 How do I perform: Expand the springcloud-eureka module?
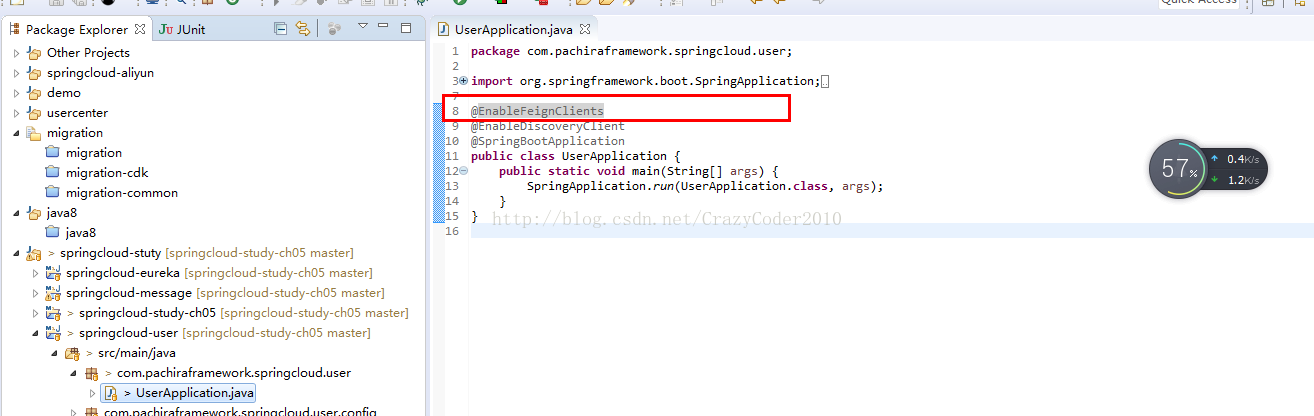point(36,272)
